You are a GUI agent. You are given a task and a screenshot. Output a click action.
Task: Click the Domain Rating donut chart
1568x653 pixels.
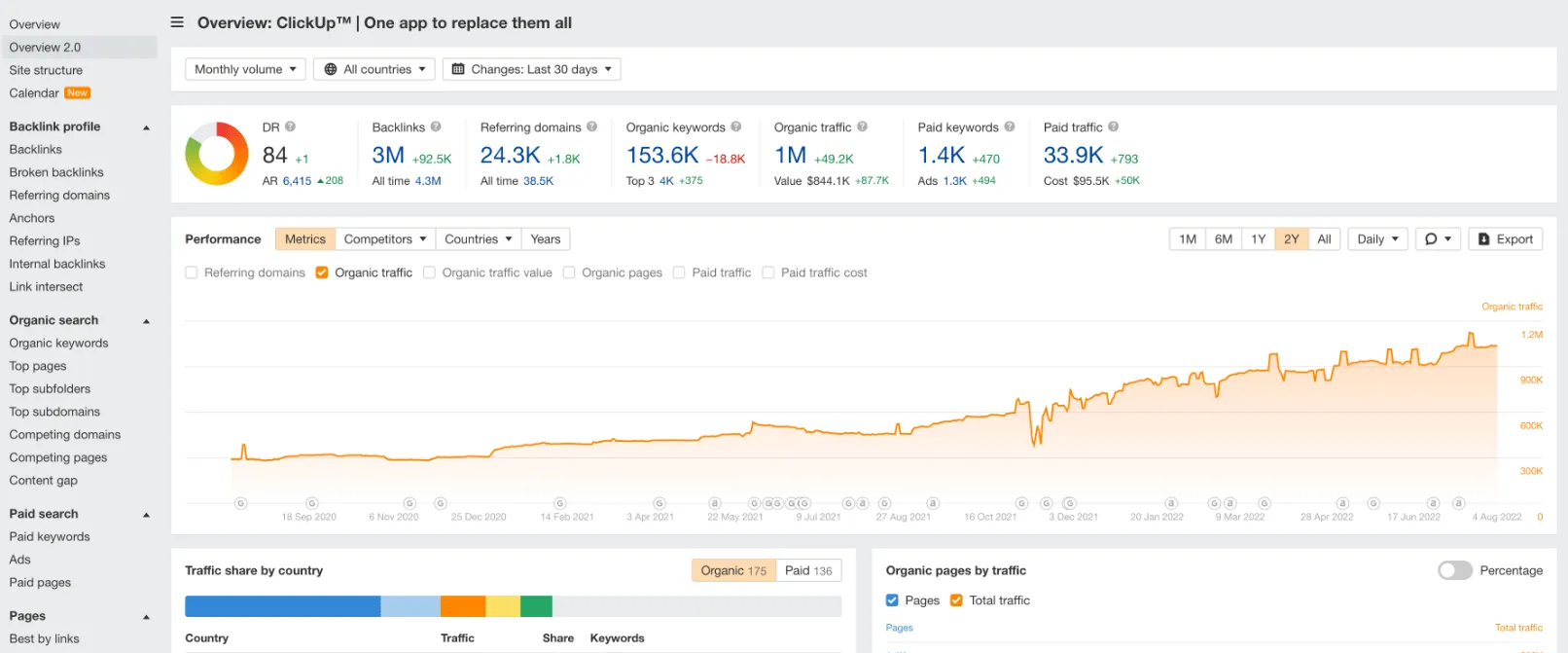(217, 154)
